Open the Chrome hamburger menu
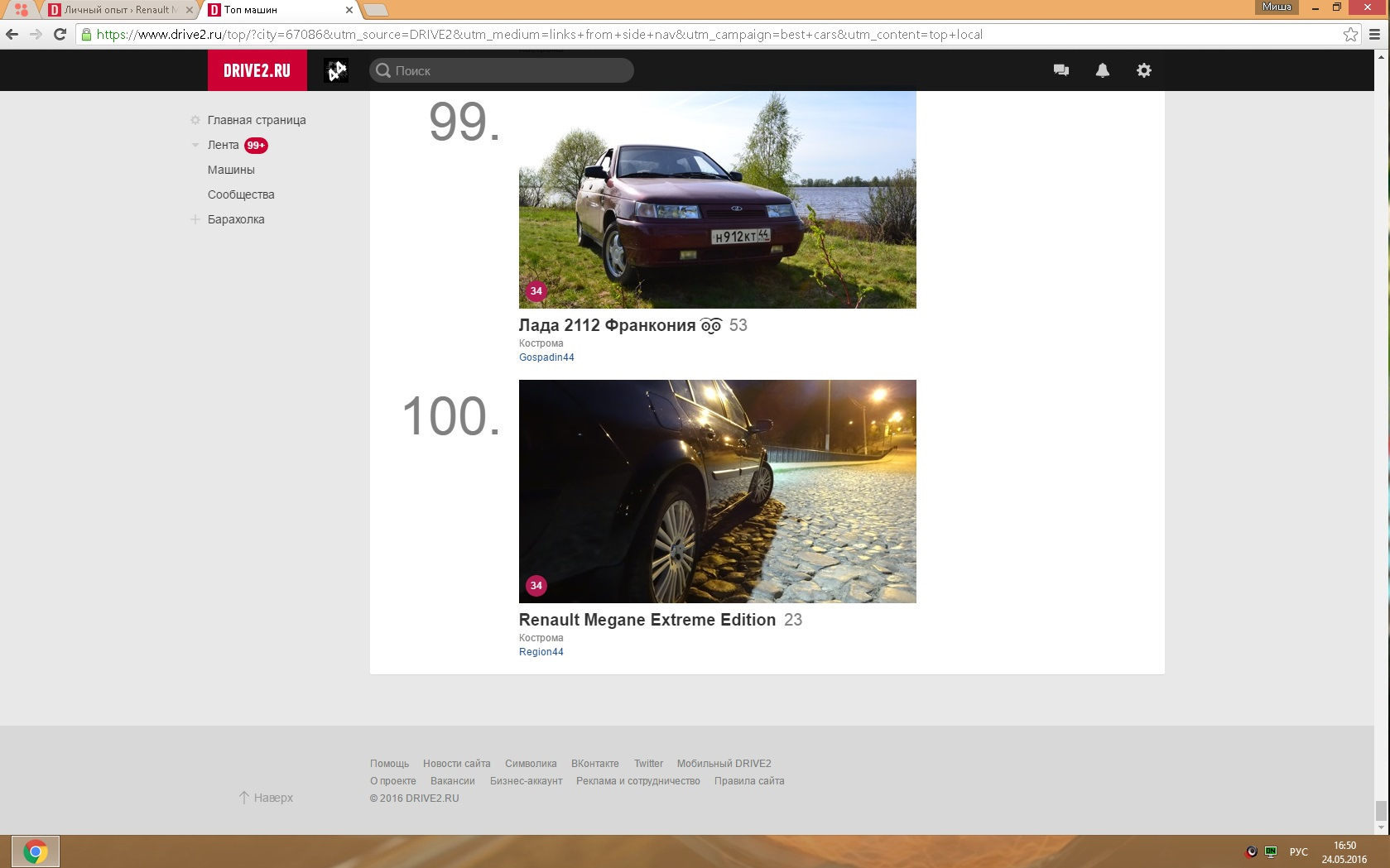 [x=1374, y=34]
